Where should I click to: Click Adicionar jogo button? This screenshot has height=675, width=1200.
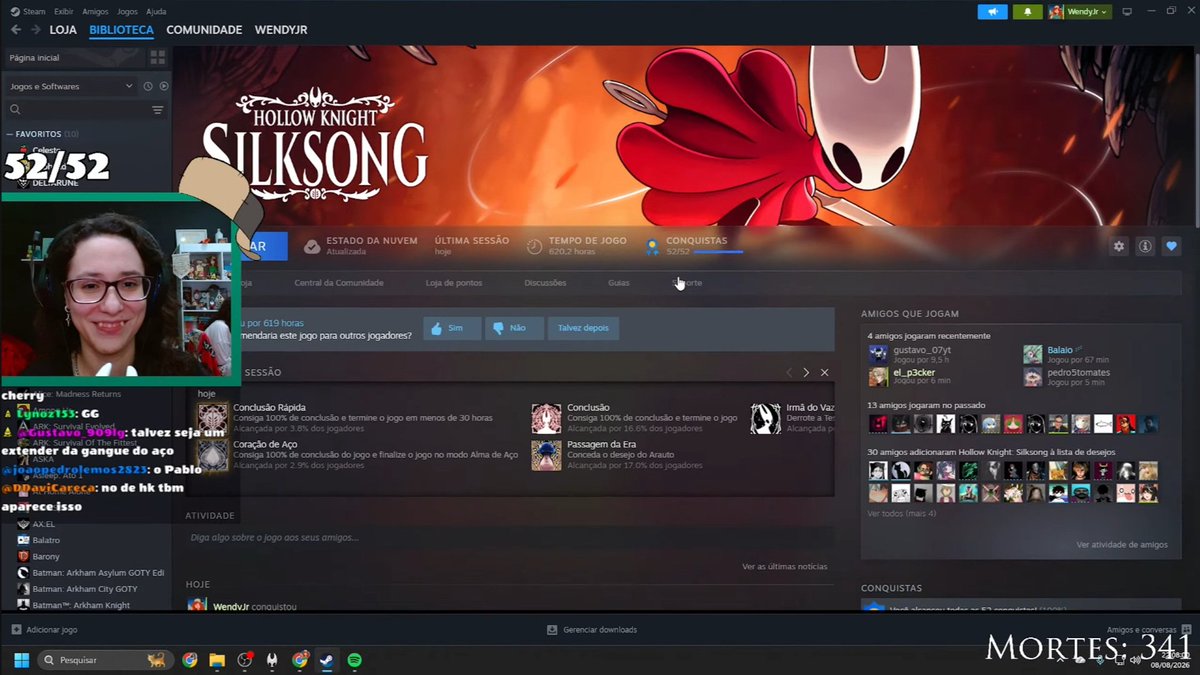[x=44, y=630]
